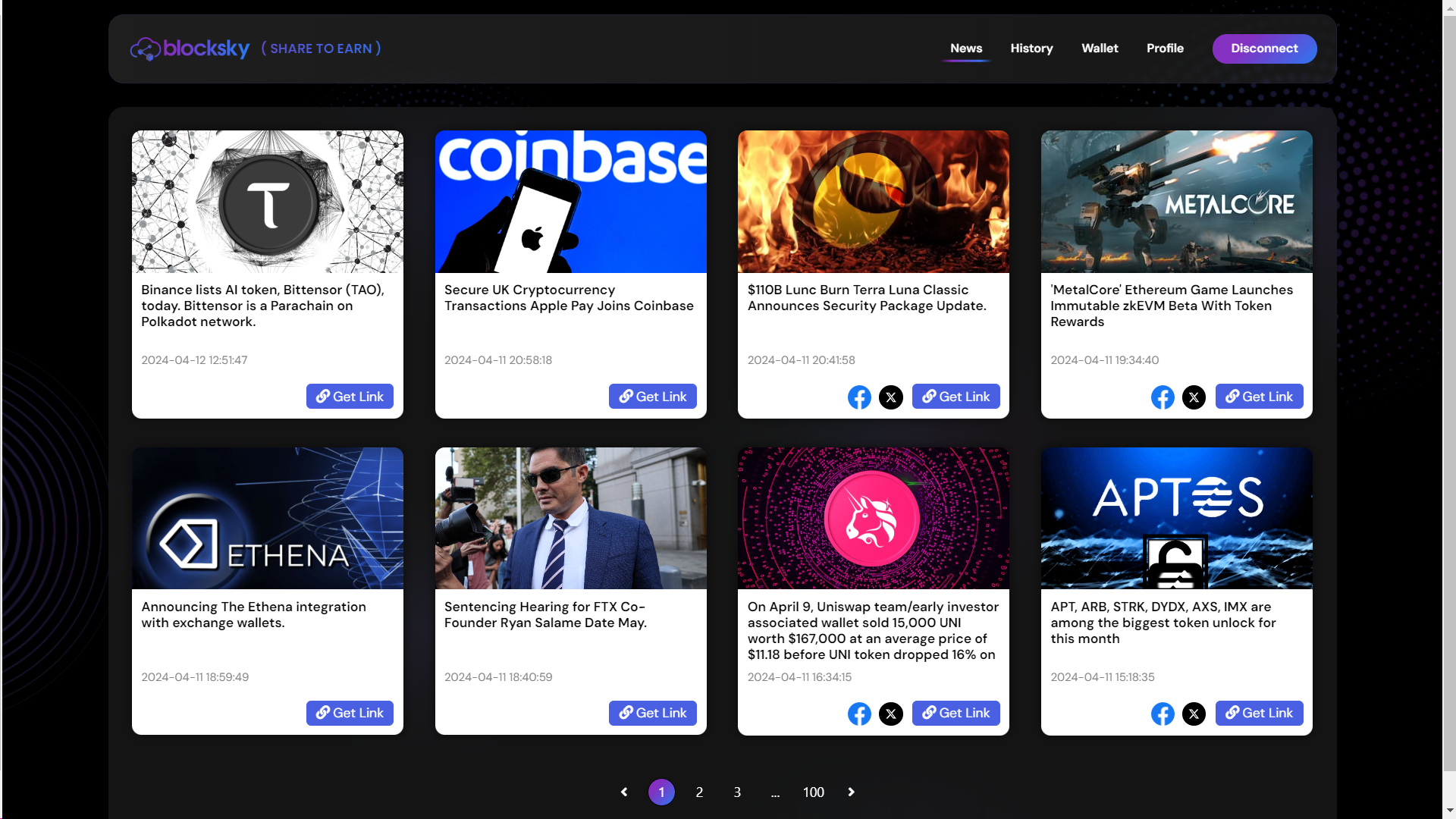The height and width of the screenshot is (819, 1456).
Task: Share Lunc Burn article on X
Action: tap(891, 397)
